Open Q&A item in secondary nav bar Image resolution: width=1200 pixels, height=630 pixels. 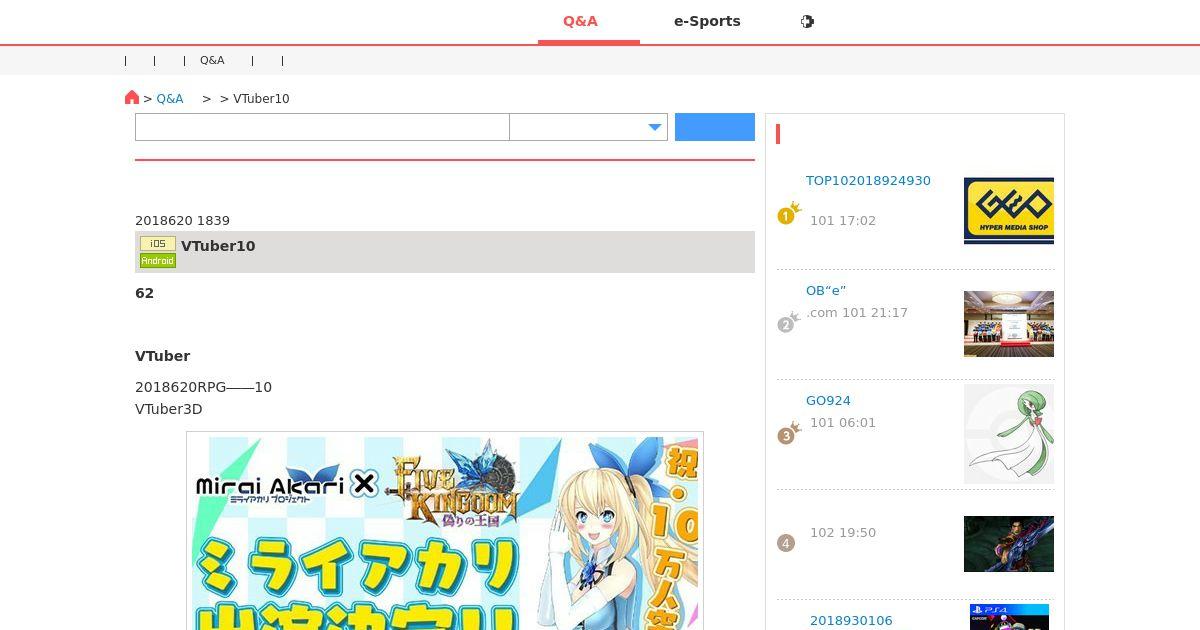(212, 60)
